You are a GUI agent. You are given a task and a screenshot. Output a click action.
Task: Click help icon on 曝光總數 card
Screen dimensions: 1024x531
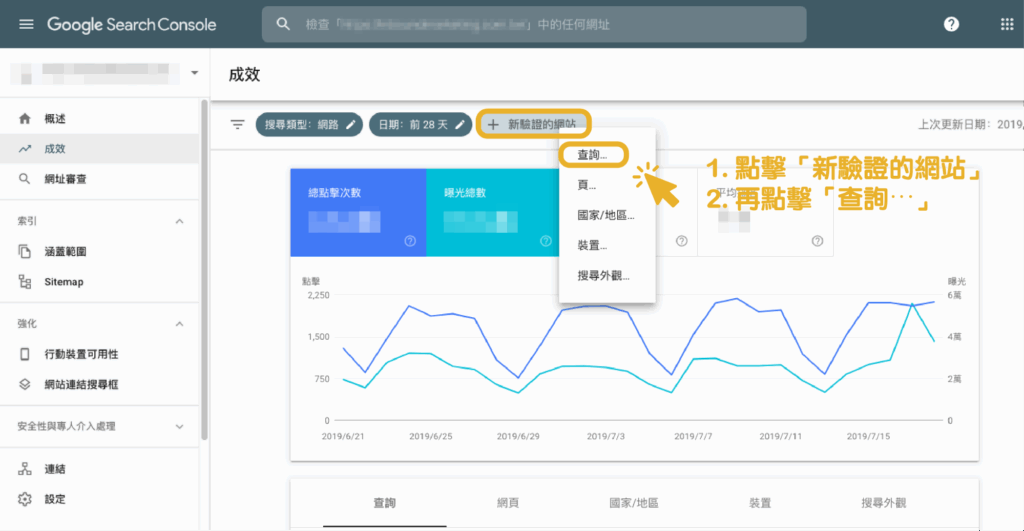546,241
